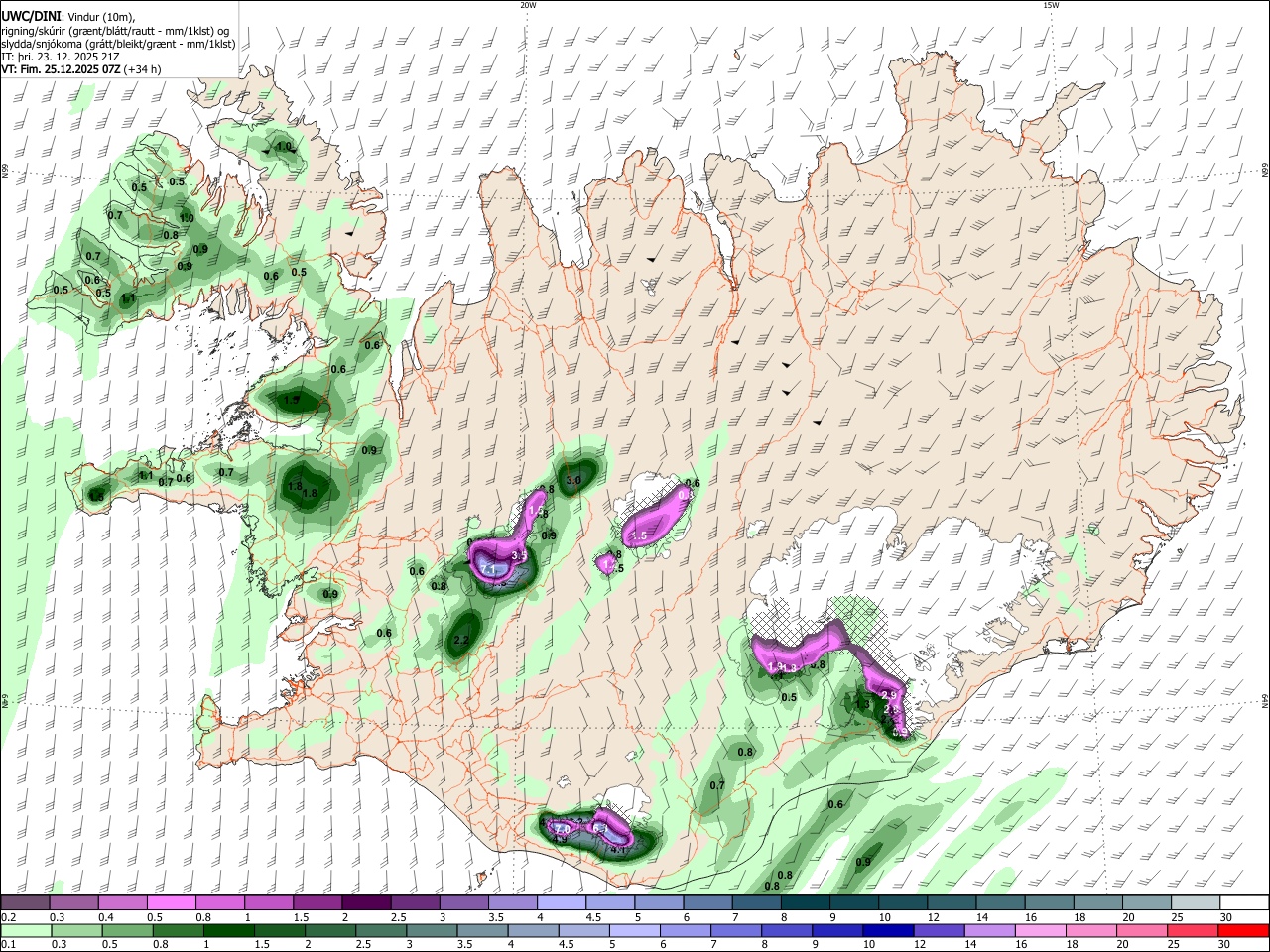
Task: Click the "UWC/DINI: Vindur (10m)," title line
Action: click(69, 17)
